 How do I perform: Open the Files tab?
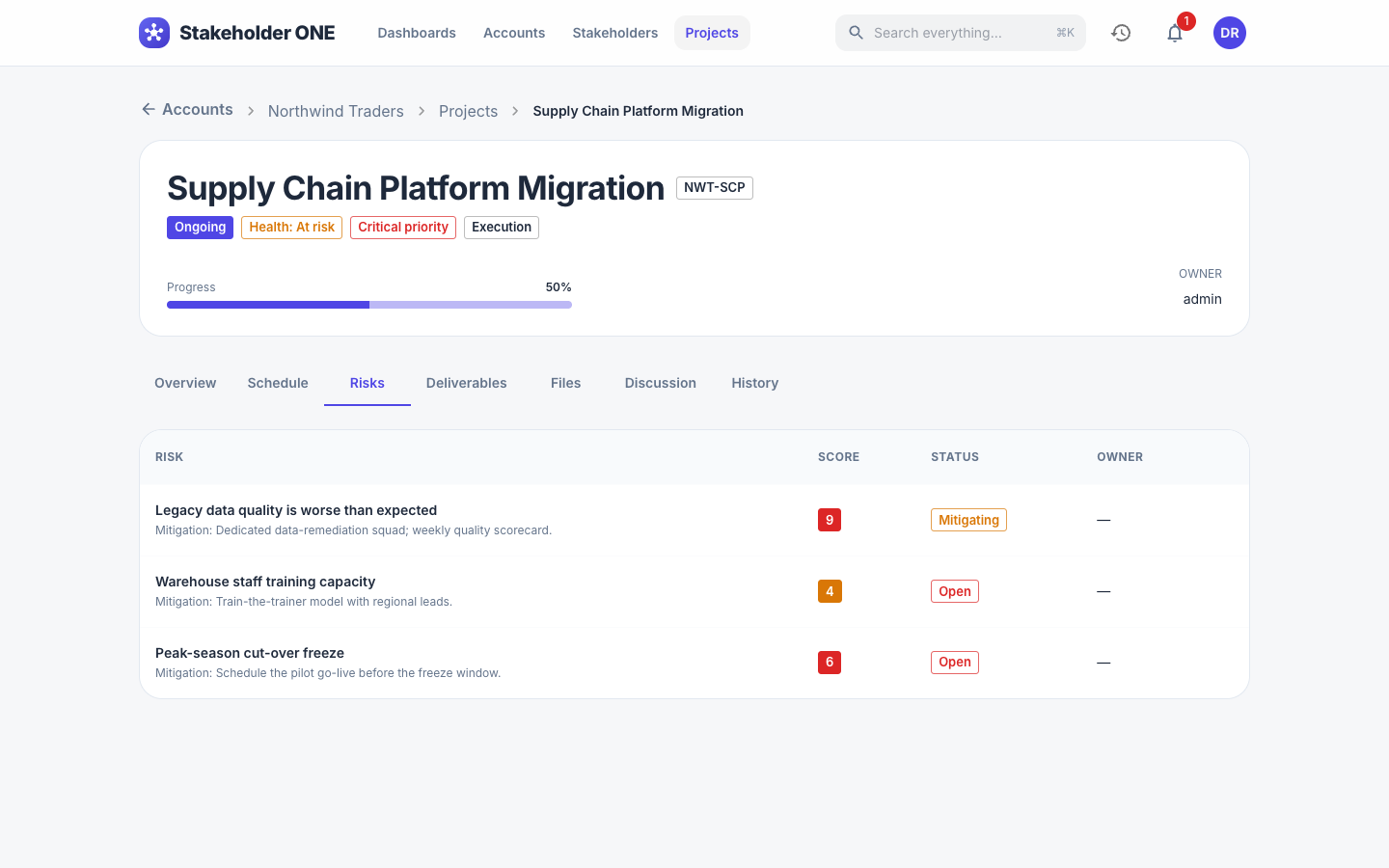pyautogui.click(x=566, y=383)
